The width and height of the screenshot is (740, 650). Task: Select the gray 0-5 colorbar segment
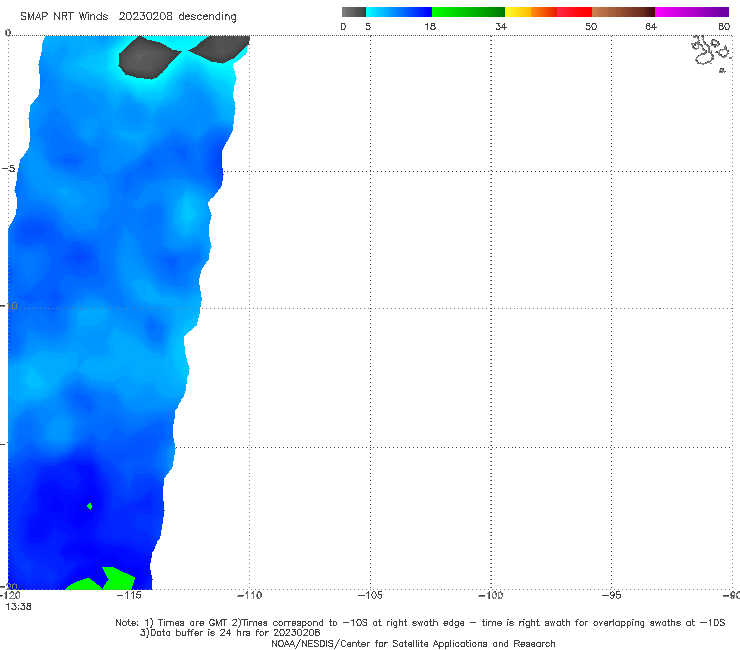click(354, 12)
